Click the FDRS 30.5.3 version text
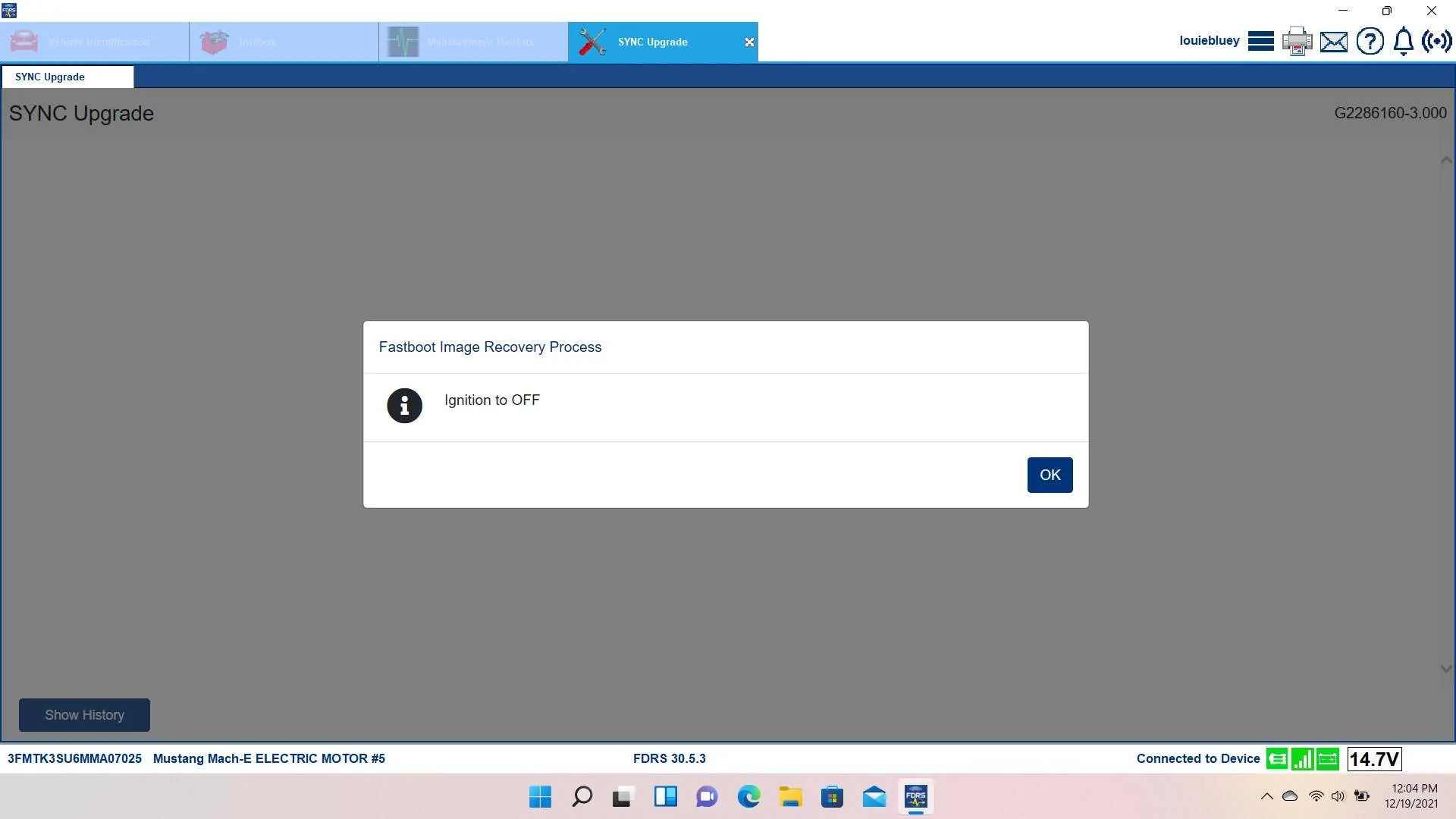This screenshot has height=819, width=1456. tap(670, 759)
